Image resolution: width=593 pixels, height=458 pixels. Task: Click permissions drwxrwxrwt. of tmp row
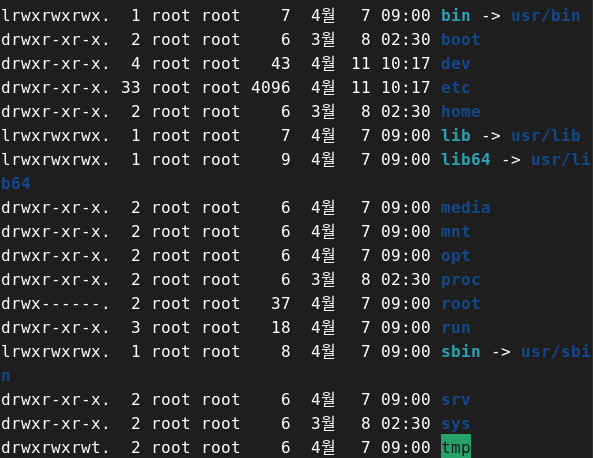click(x=55, y=448)
